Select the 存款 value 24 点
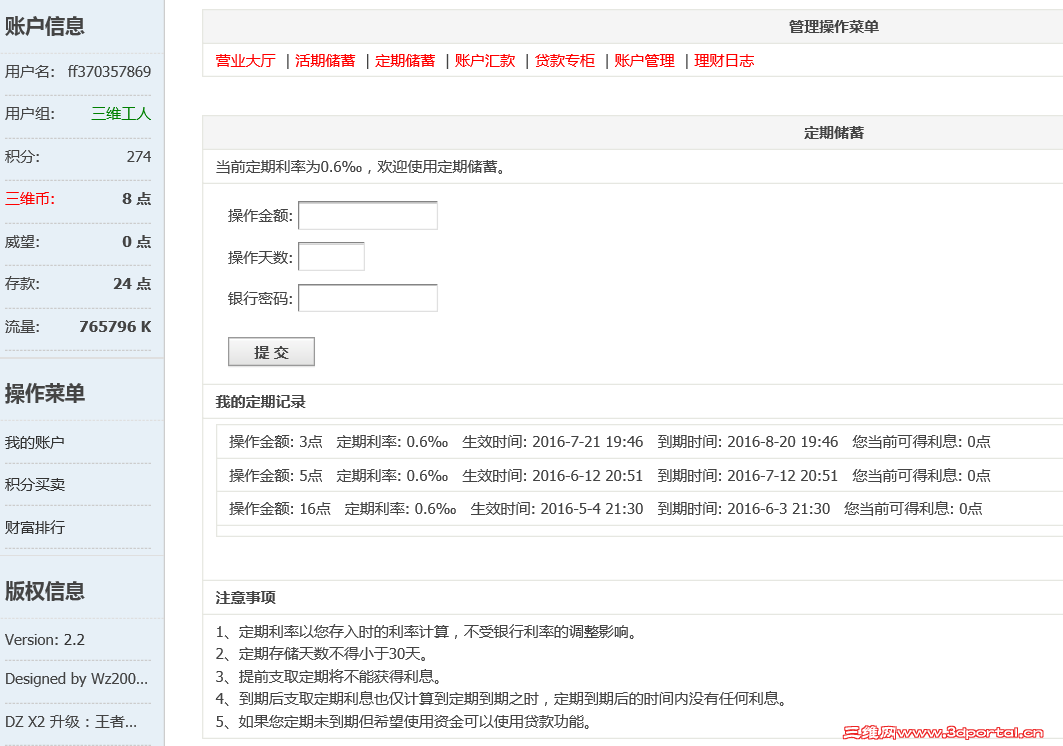The width and height of the screenshot is (1063, 746). (132, 283)
